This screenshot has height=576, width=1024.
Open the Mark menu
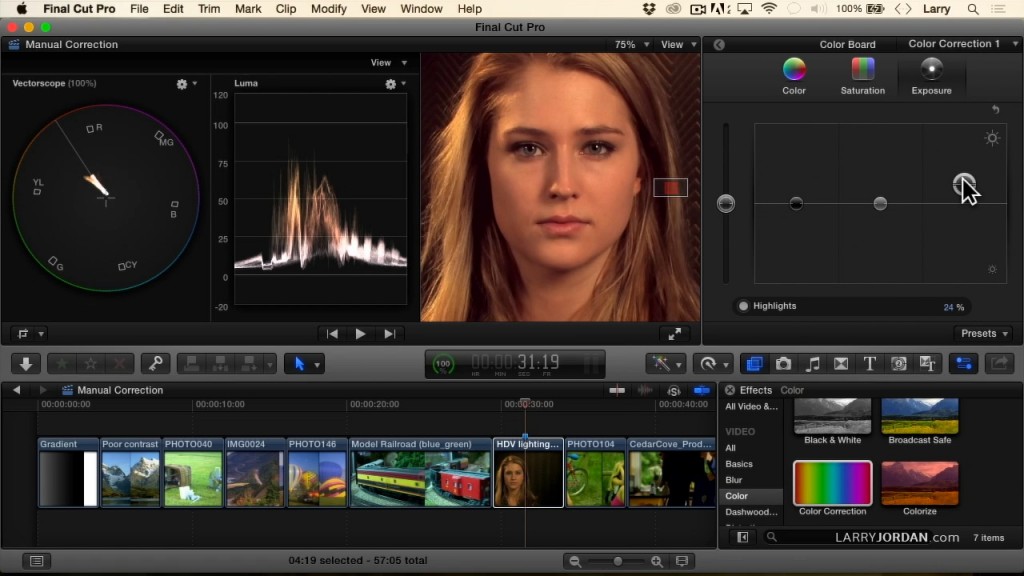(248, 9)
